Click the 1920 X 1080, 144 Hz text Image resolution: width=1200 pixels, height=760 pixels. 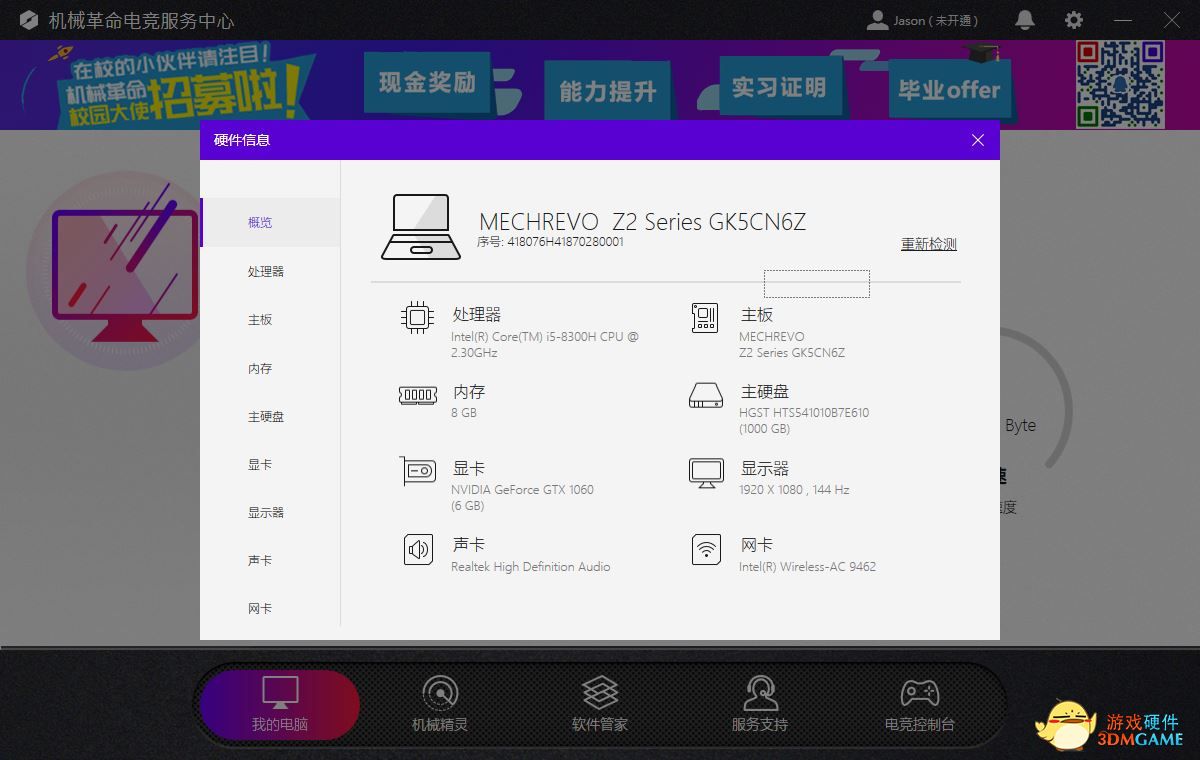(x=794, y=490)
